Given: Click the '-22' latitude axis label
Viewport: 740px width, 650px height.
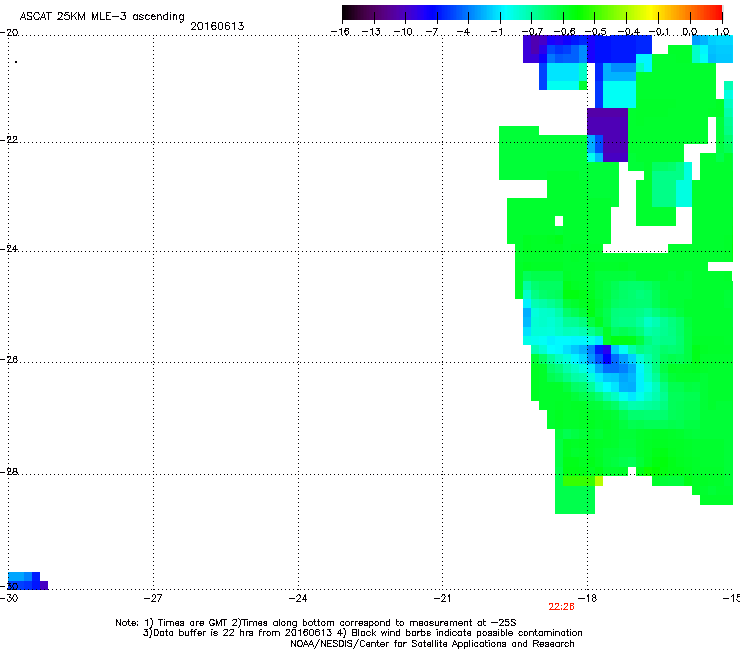Looking at the screenshot, I should 9,140.
